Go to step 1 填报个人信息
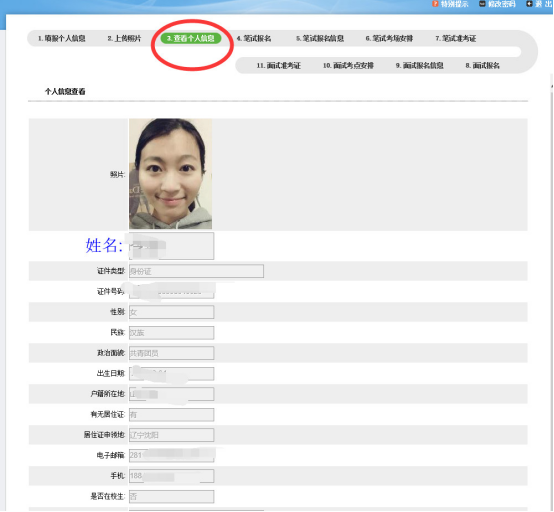Screen dimensions: 554x512 click(61, 38)
